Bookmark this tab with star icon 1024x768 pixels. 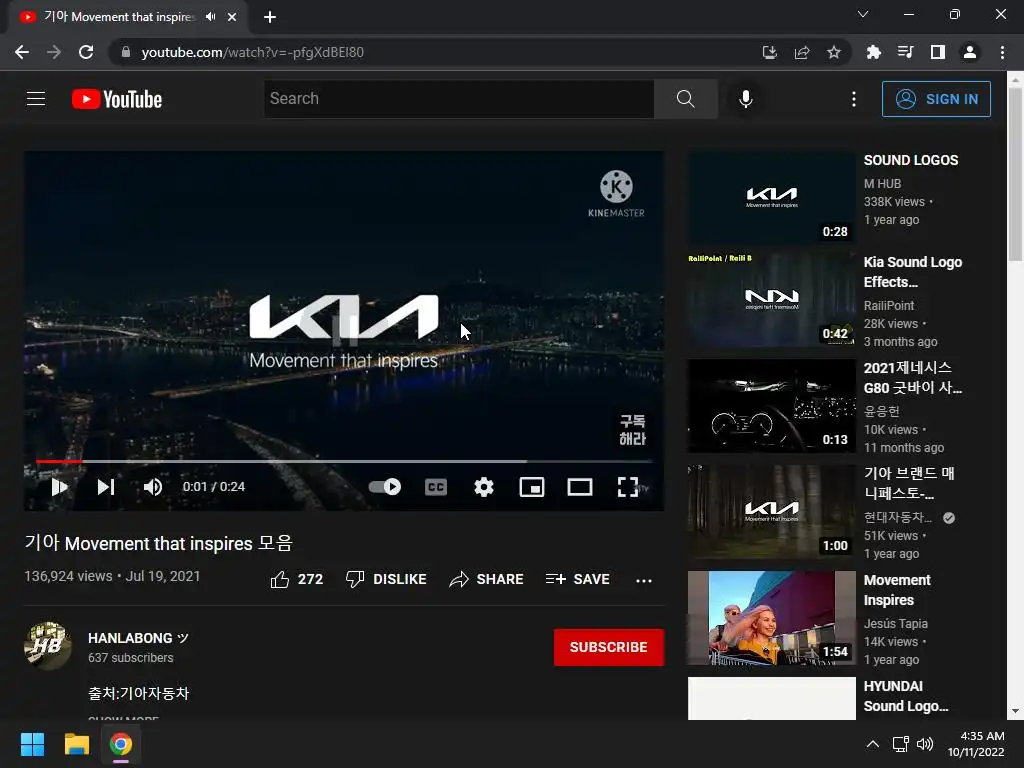834,52
